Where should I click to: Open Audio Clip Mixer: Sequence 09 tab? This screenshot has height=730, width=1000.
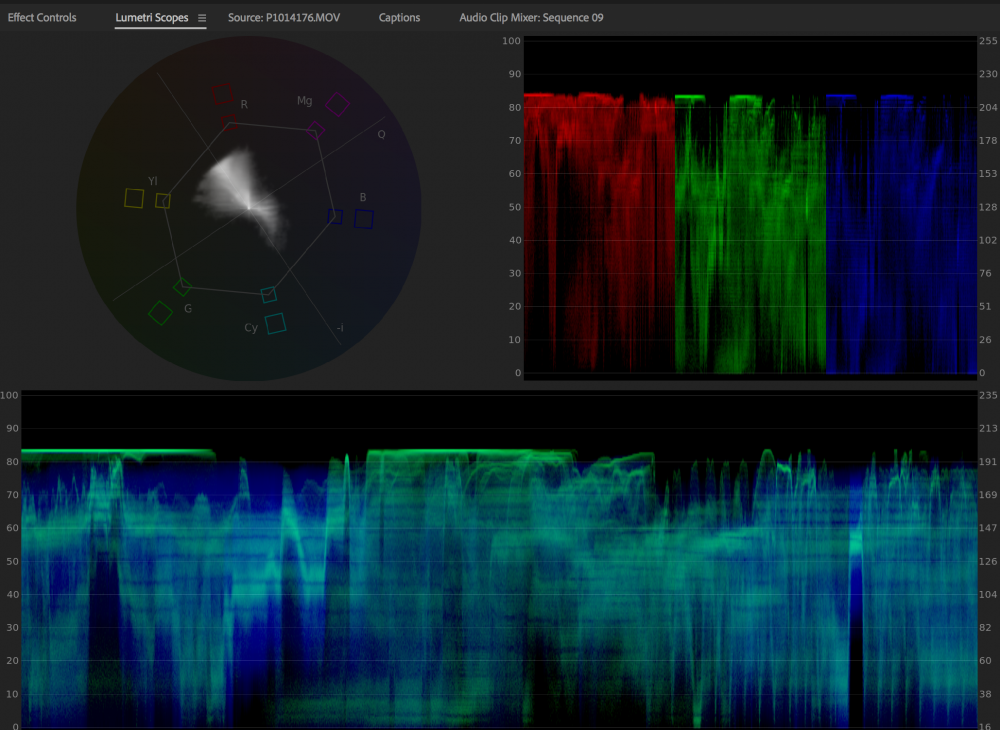[x=531, y=18]
